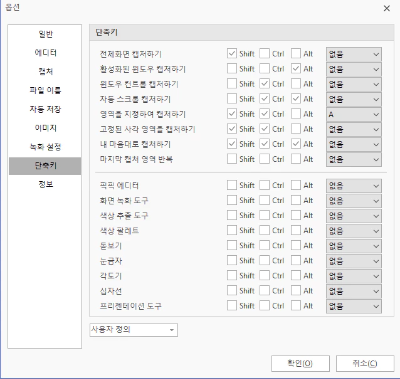Enable Shift for 색상 추출 도구
This screenshot has width=400, height=379.
coord(232,215)
